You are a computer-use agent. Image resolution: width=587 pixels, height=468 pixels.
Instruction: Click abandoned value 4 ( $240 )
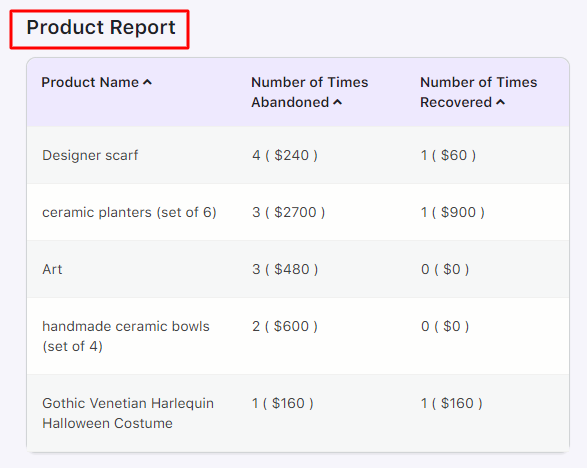pyautogui.click(x=285, y=155)
